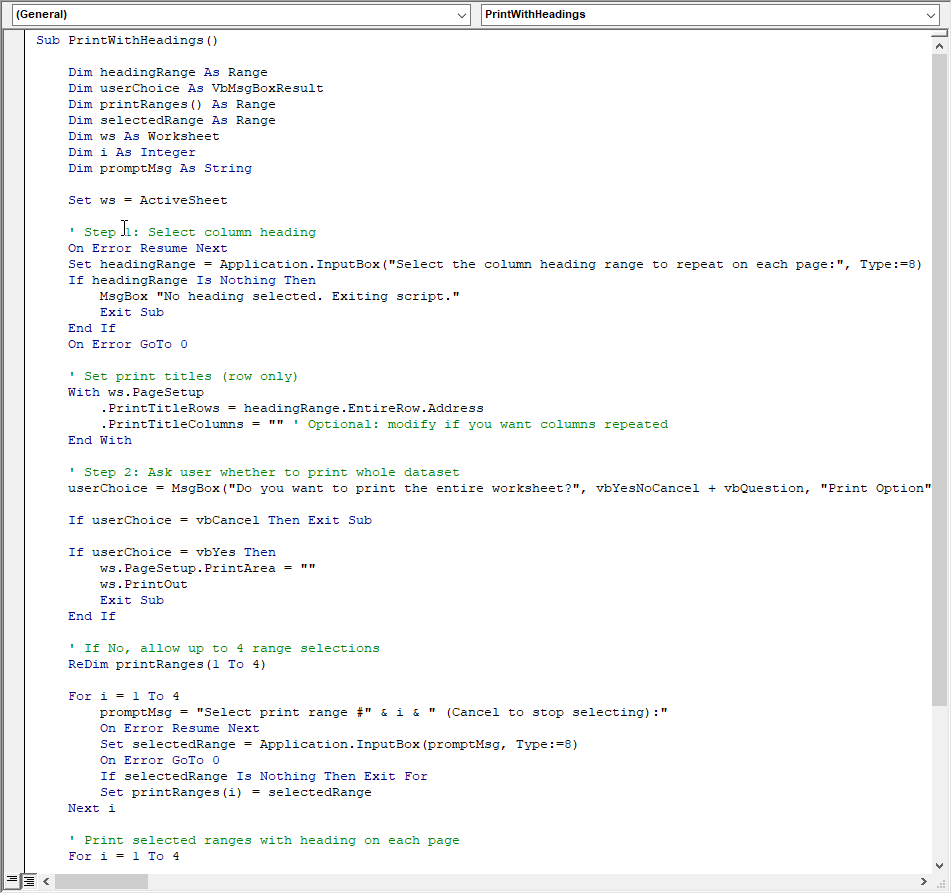
Task: Click "ReDim printRanges(1 To 4)" line
Action: tap(167, 664)
